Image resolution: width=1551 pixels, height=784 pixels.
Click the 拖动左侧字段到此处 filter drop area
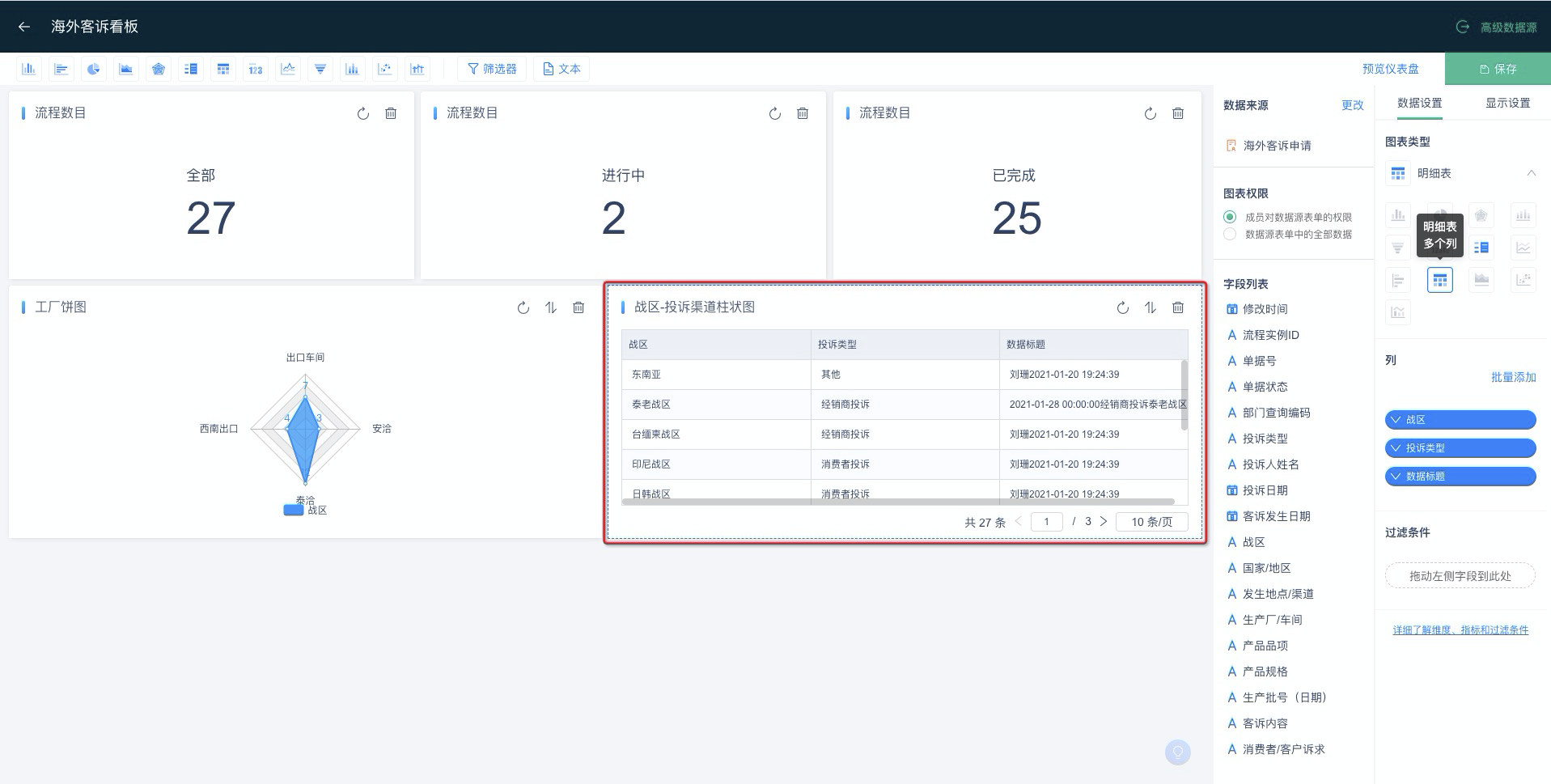pos(1460,576)
